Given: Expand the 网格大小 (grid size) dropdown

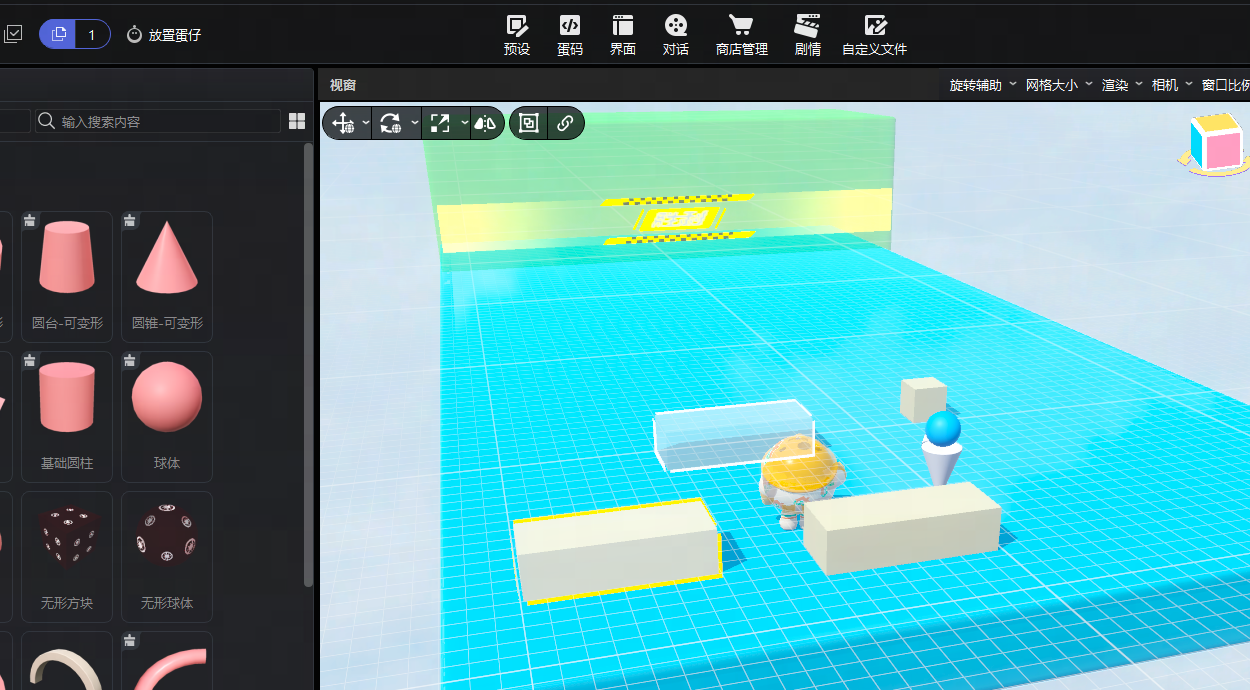Looking at the screenshot, I should coord(1059,85).
